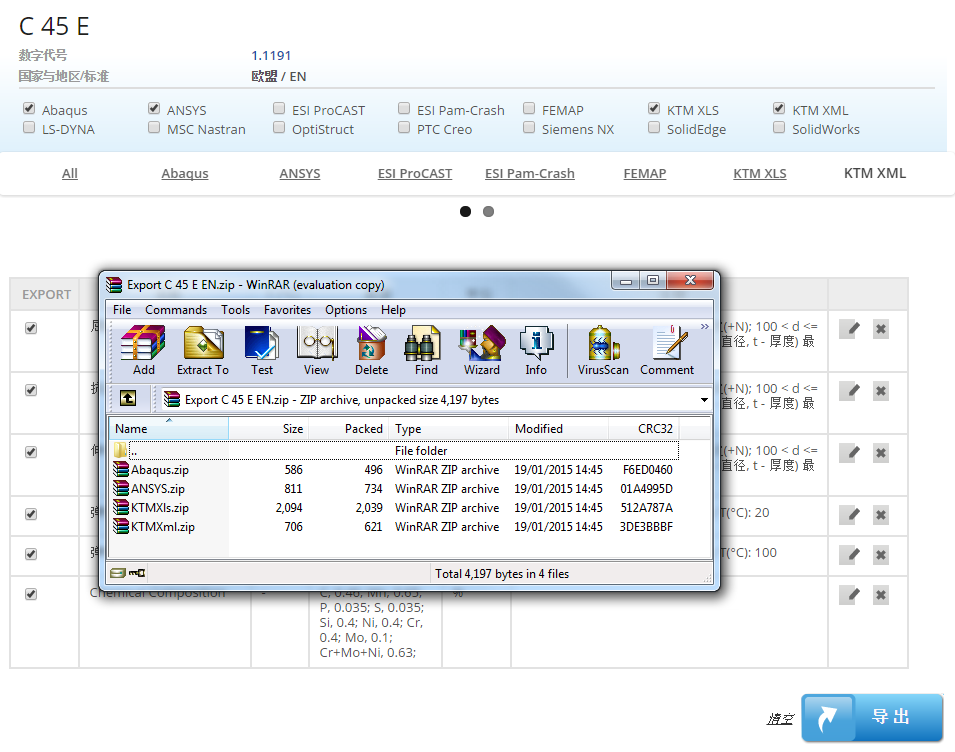Expand hidden toolbar items chevron
The height and width of the screenshot is (752, 955).
704,327
